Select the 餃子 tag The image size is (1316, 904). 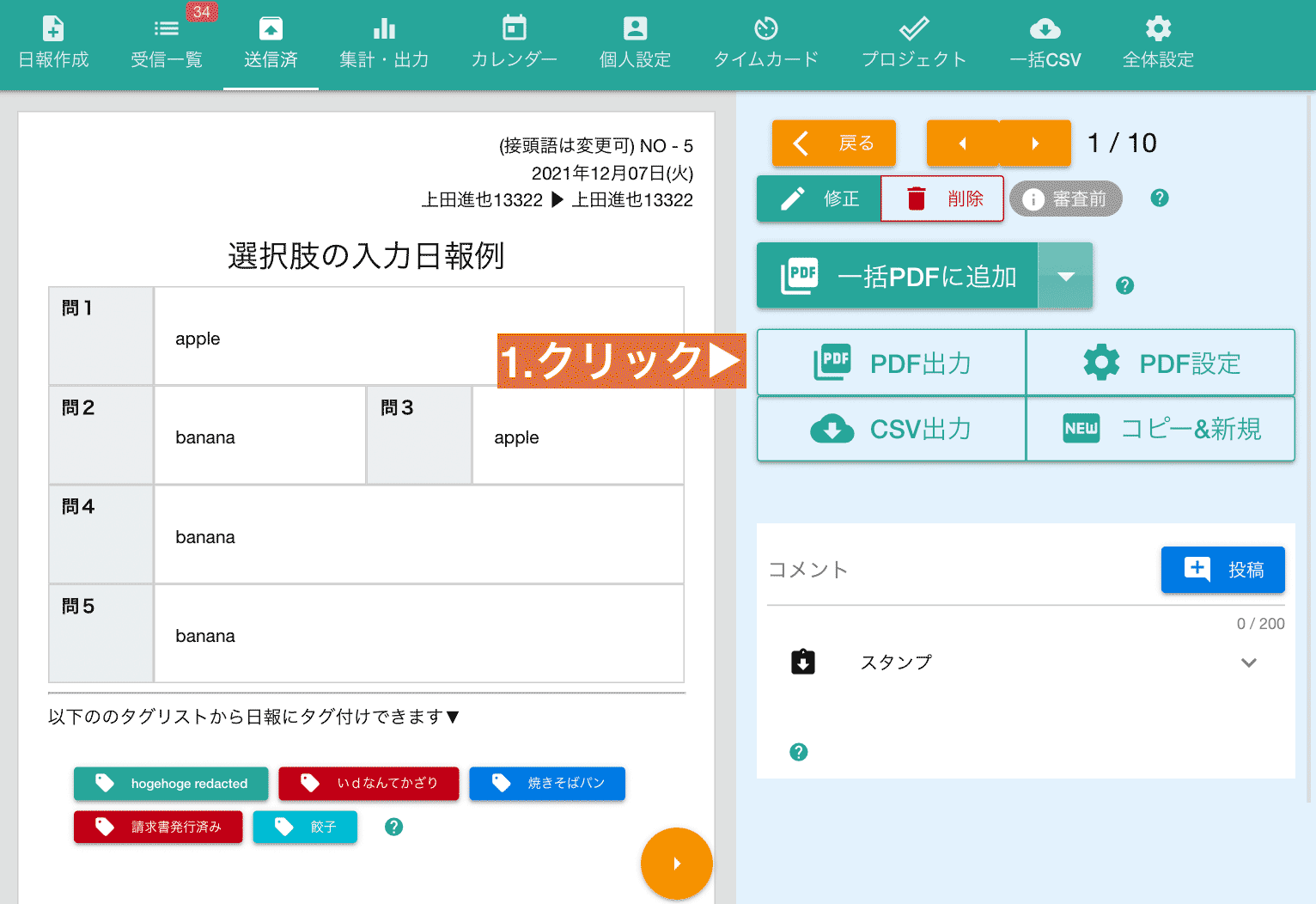pyautogui.click(x=305, y=827)
